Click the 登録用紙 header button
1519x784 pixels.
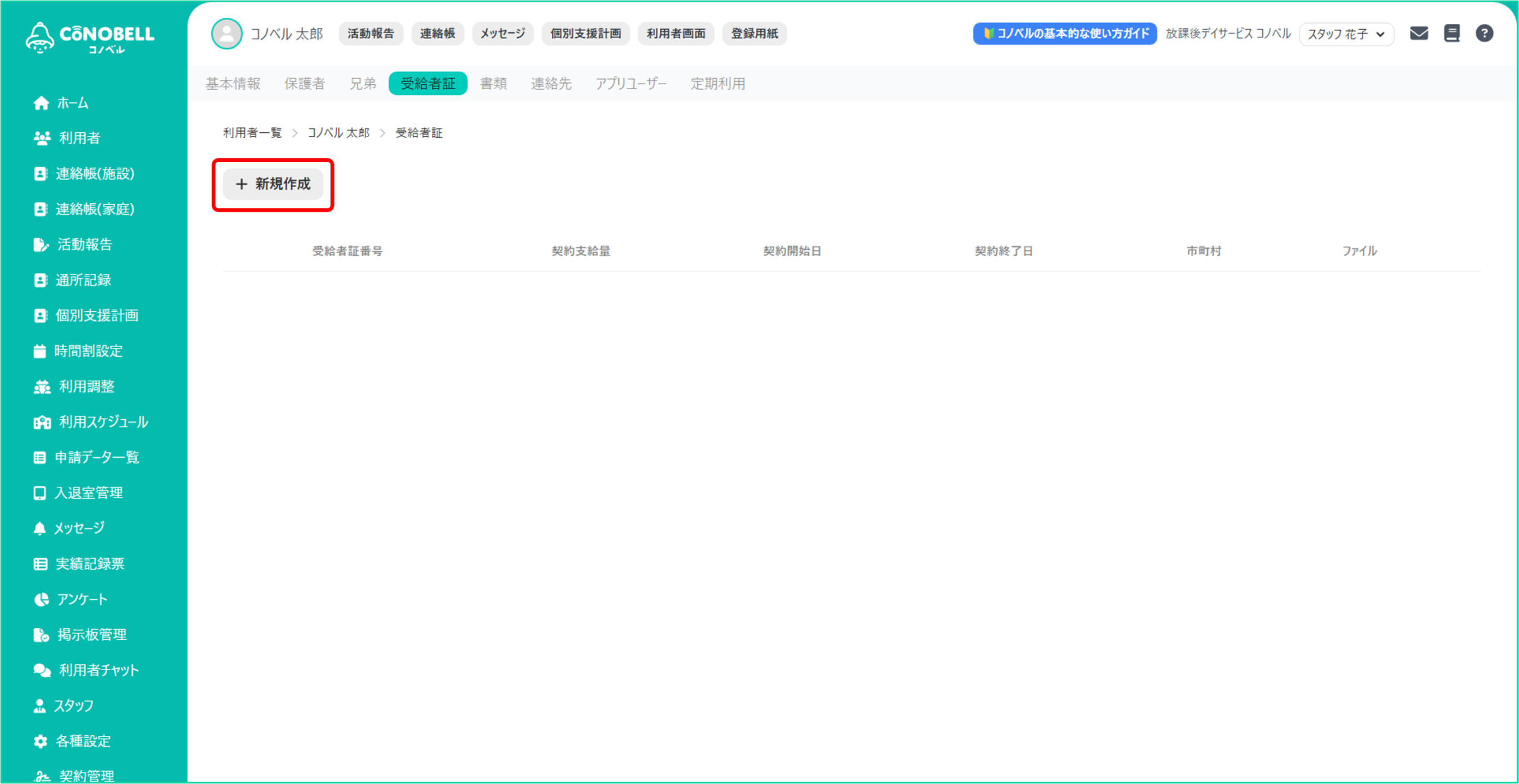[x=754, y=34]
